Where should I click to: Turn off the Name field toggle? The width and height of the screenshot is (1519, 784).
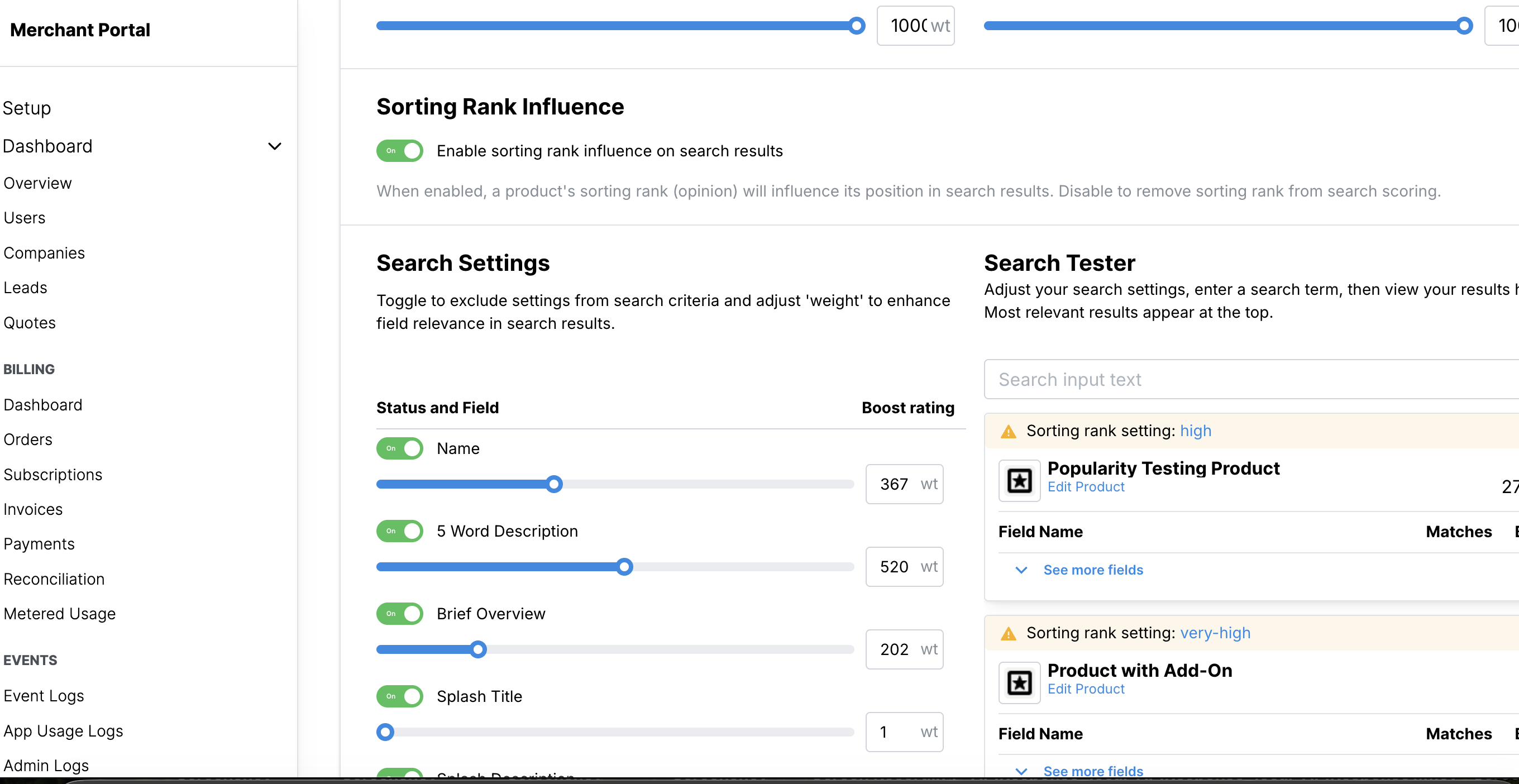400,448
